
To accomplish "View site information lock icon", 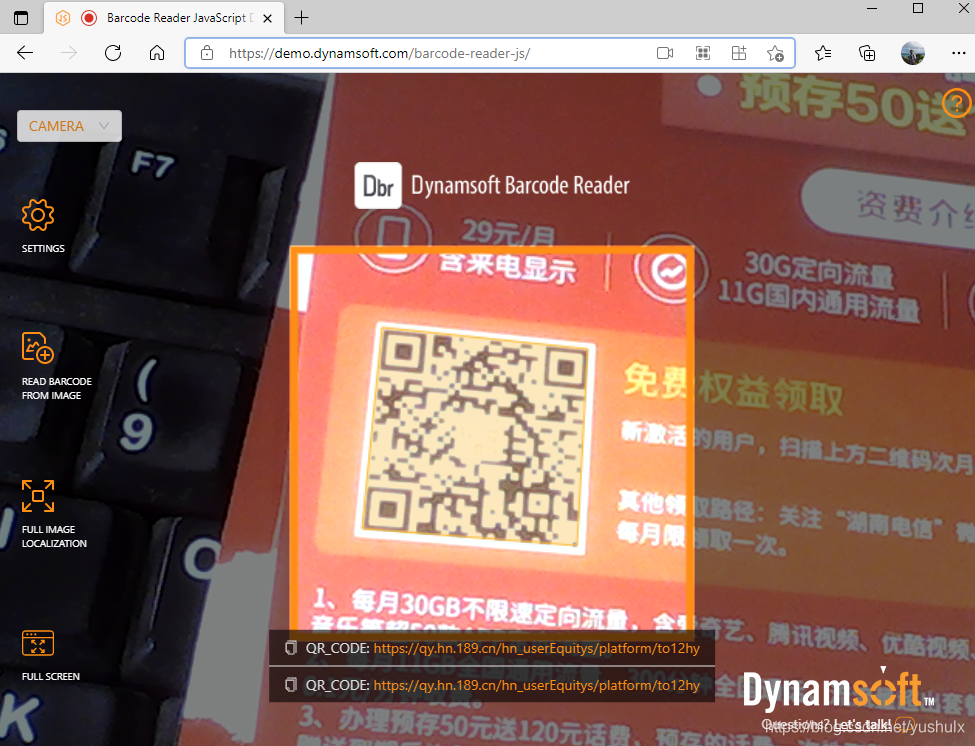I will [x=207, y=53].
